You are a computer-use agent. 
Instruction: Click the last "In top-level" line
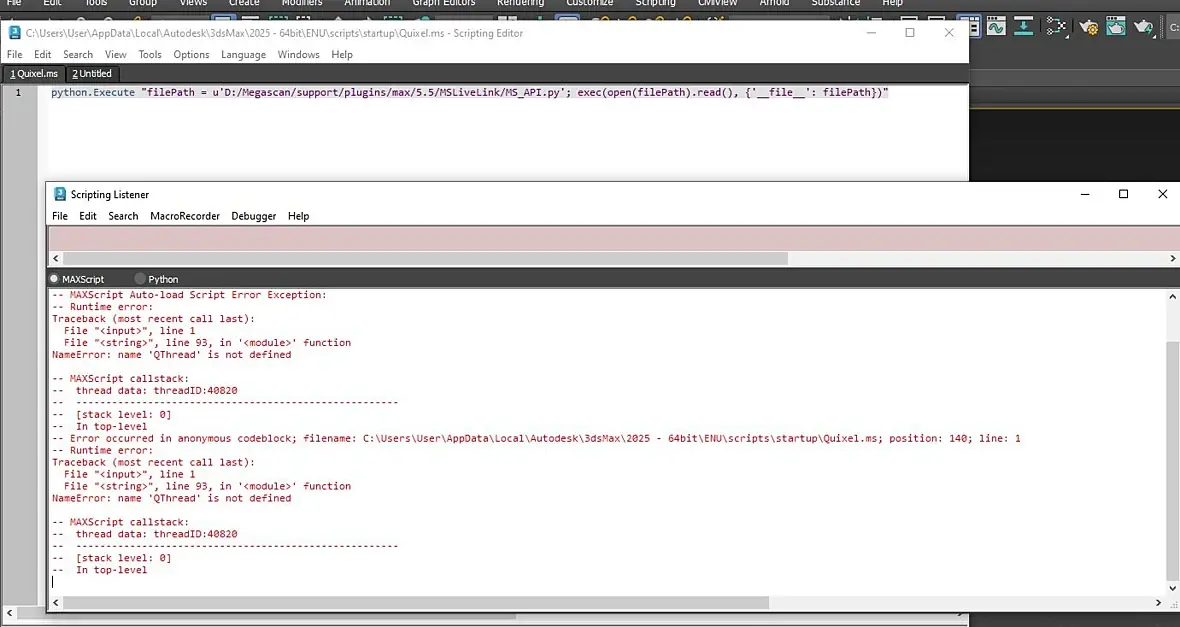pyautogui.click(x=100, y=570)
